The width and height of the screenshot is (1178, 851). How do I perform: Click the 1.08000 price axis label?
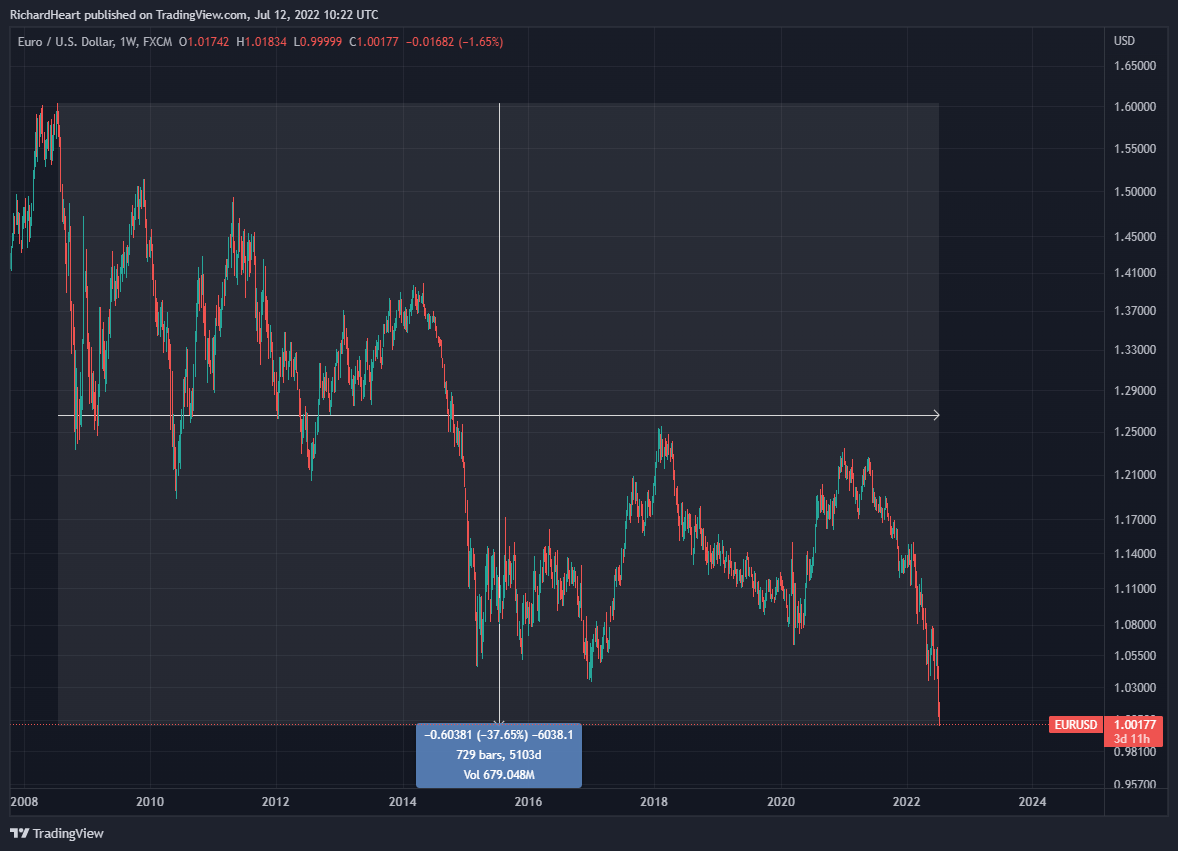1134,625
